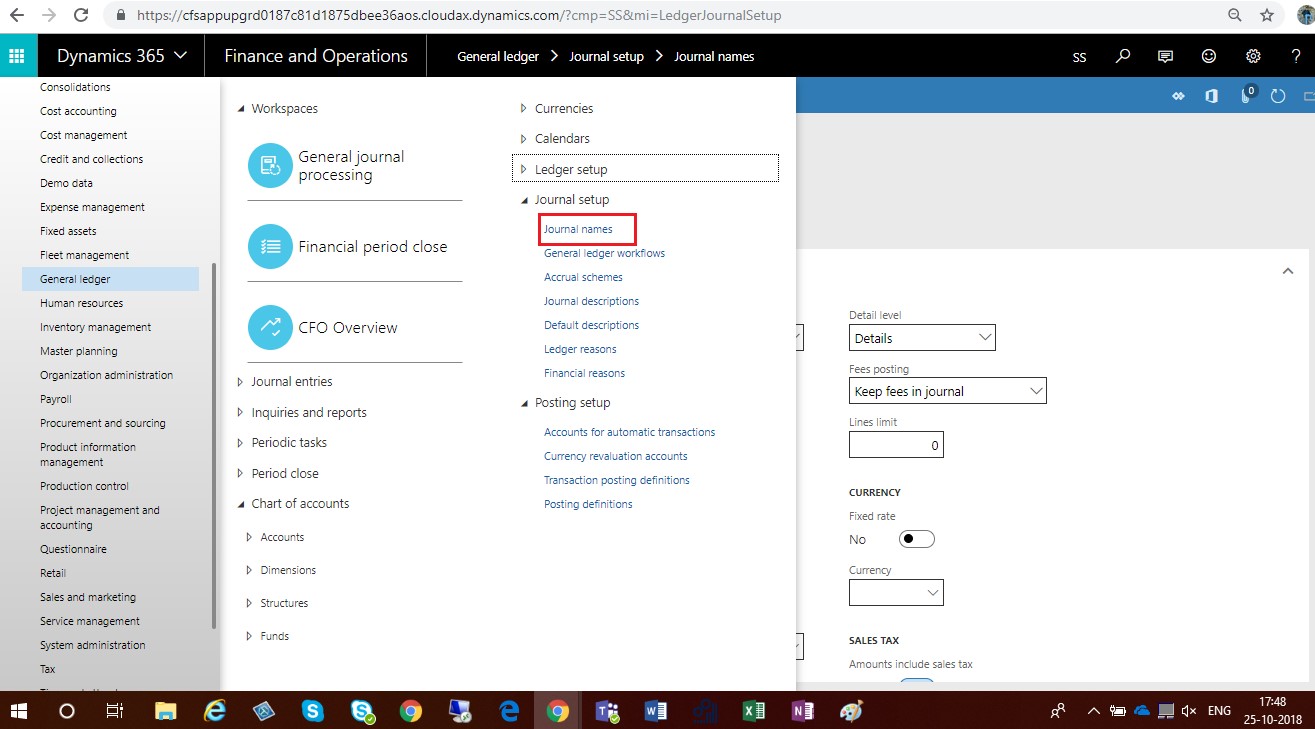Collapse the form section with the up chevron
The image size is (1315, 729).
[1287, 271]
